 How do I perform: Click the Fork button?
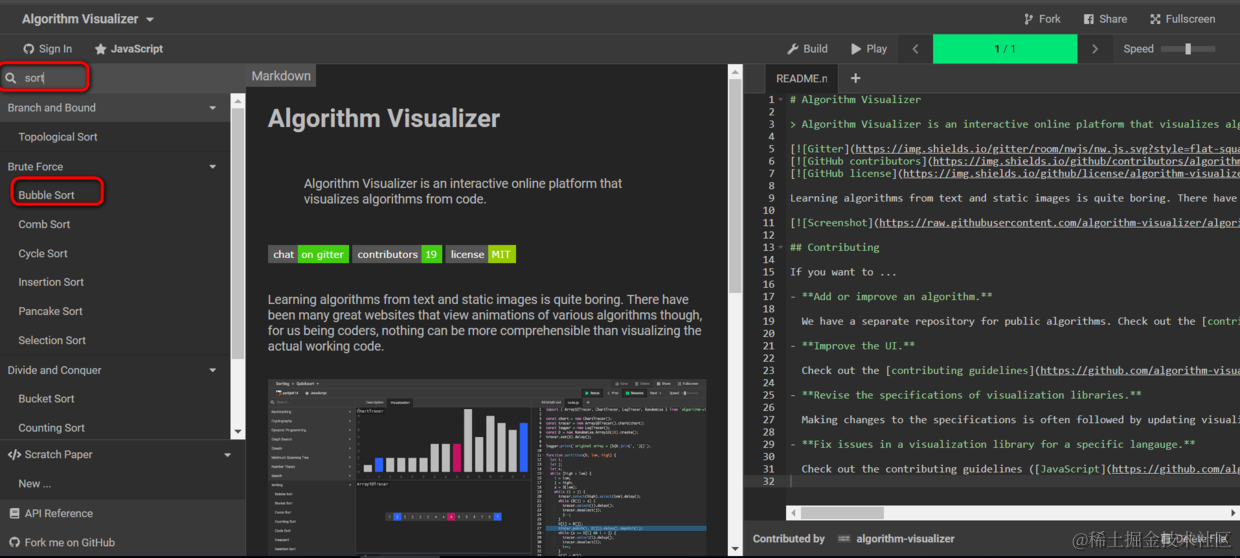1042,19
